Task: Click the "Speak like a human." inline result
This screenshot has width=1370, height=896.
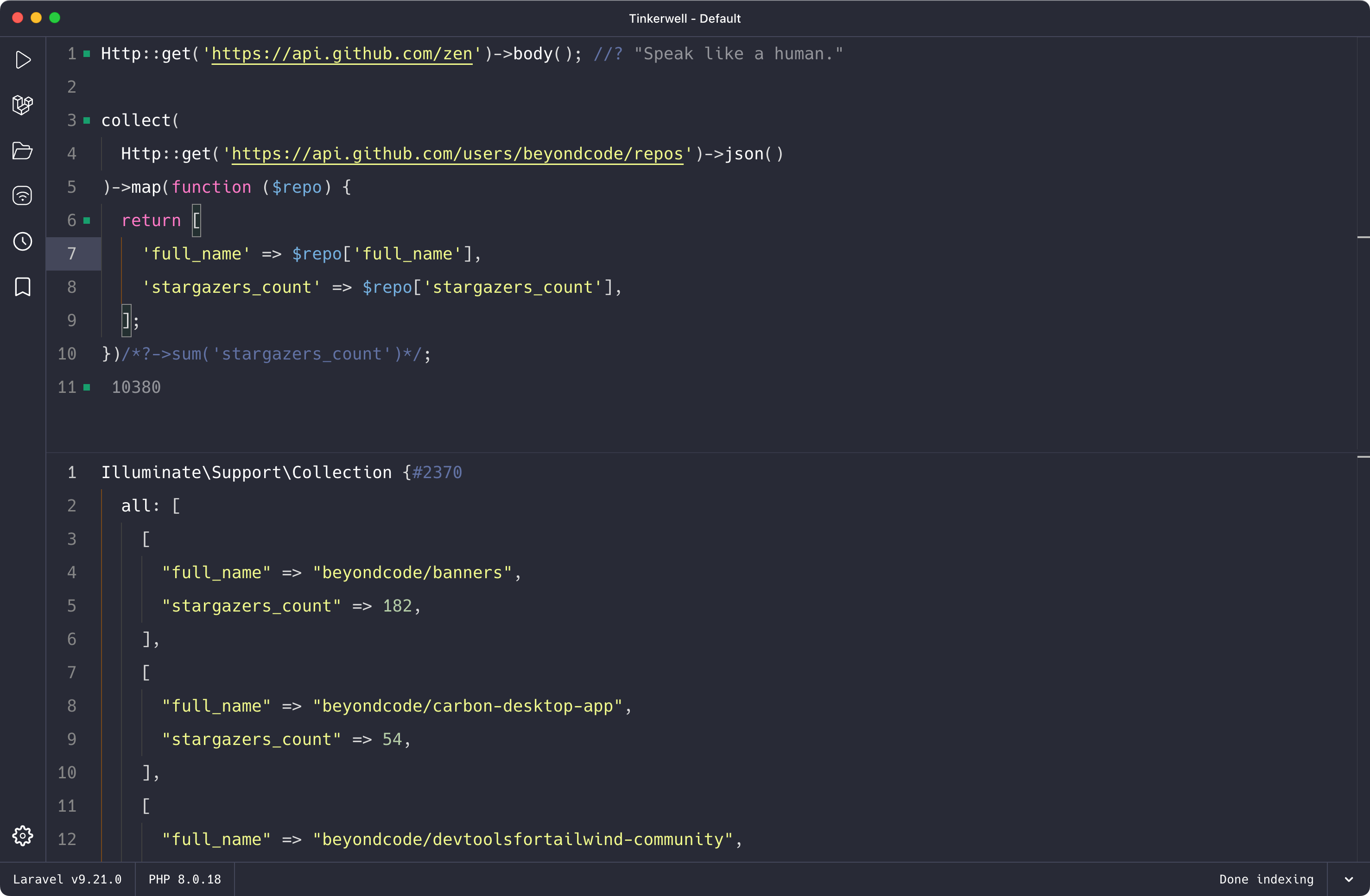Action: point(739,54)
